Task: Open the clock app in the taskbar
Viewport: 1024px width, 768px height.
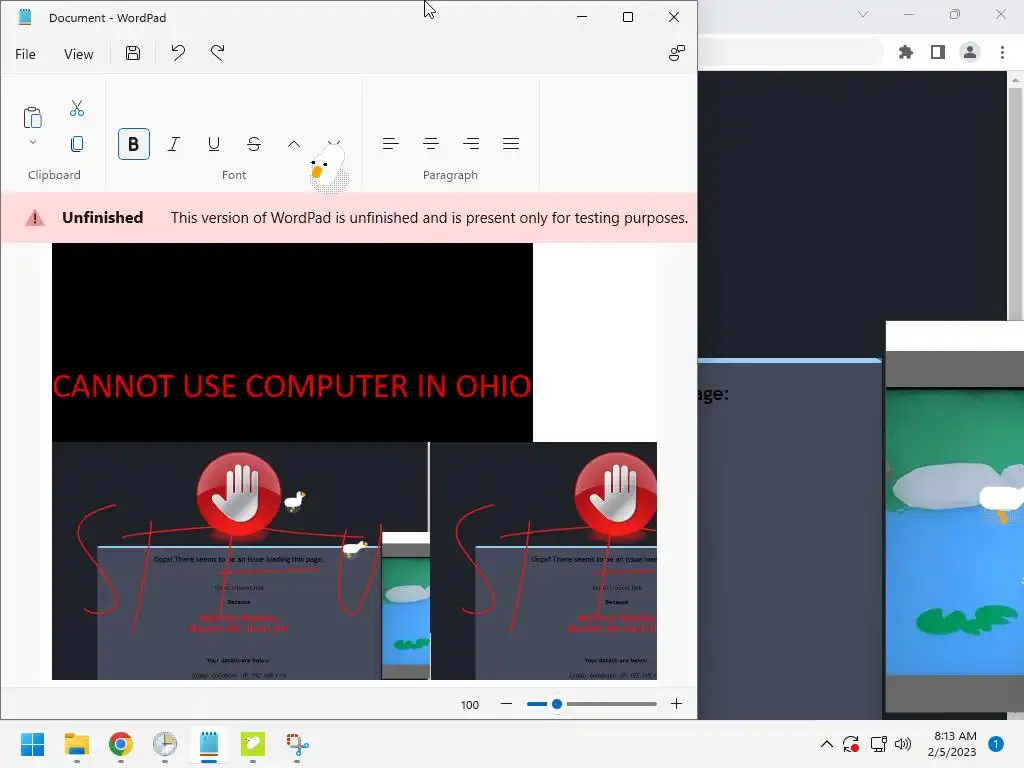Action: (x=165, y=744)
